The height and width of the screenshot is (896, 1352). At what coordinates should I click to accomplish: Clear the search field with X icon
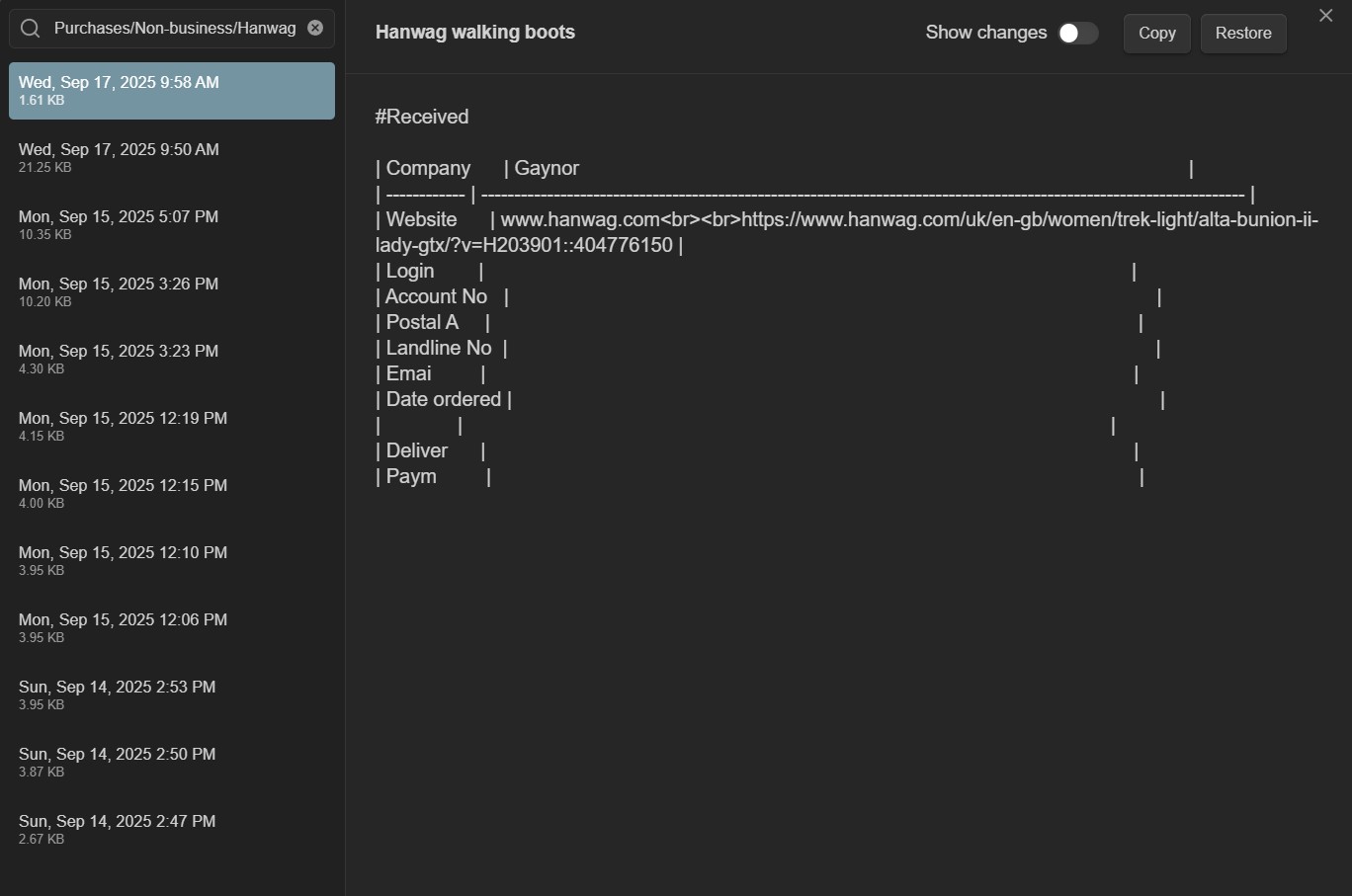(x=315, y=28)
